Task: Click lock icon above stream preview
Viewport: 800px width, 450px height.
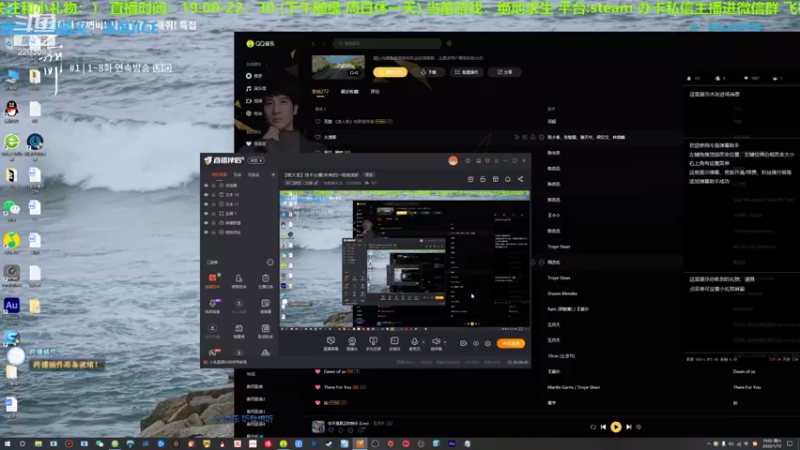Action: point(483,179)
